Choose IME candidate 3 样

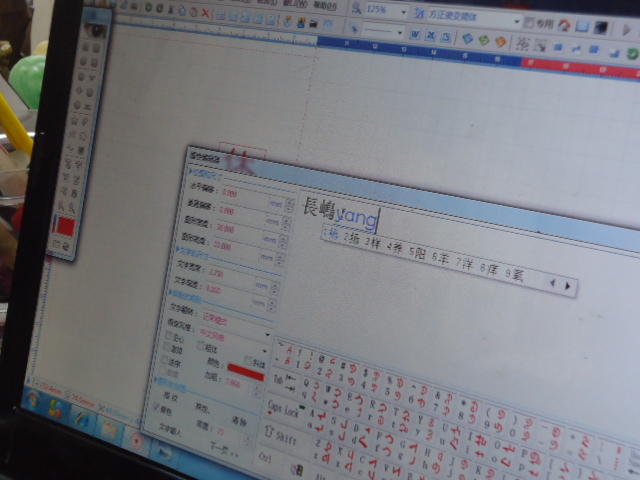(x=373, y=244)
